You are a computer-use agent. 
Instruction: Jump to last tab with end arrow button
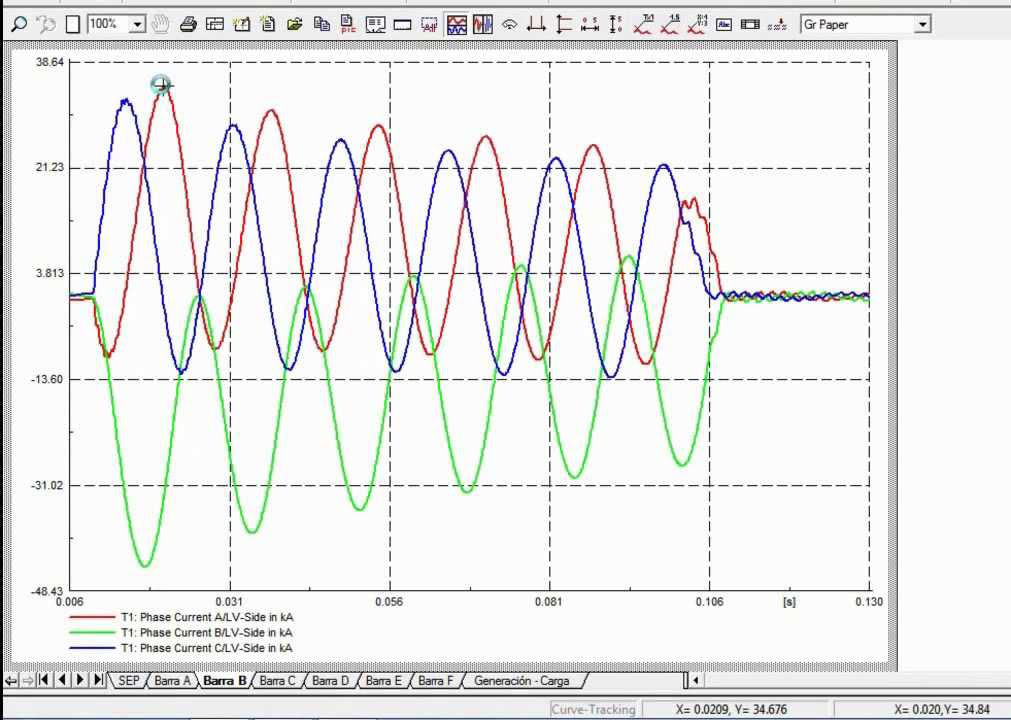click(97, 680)
